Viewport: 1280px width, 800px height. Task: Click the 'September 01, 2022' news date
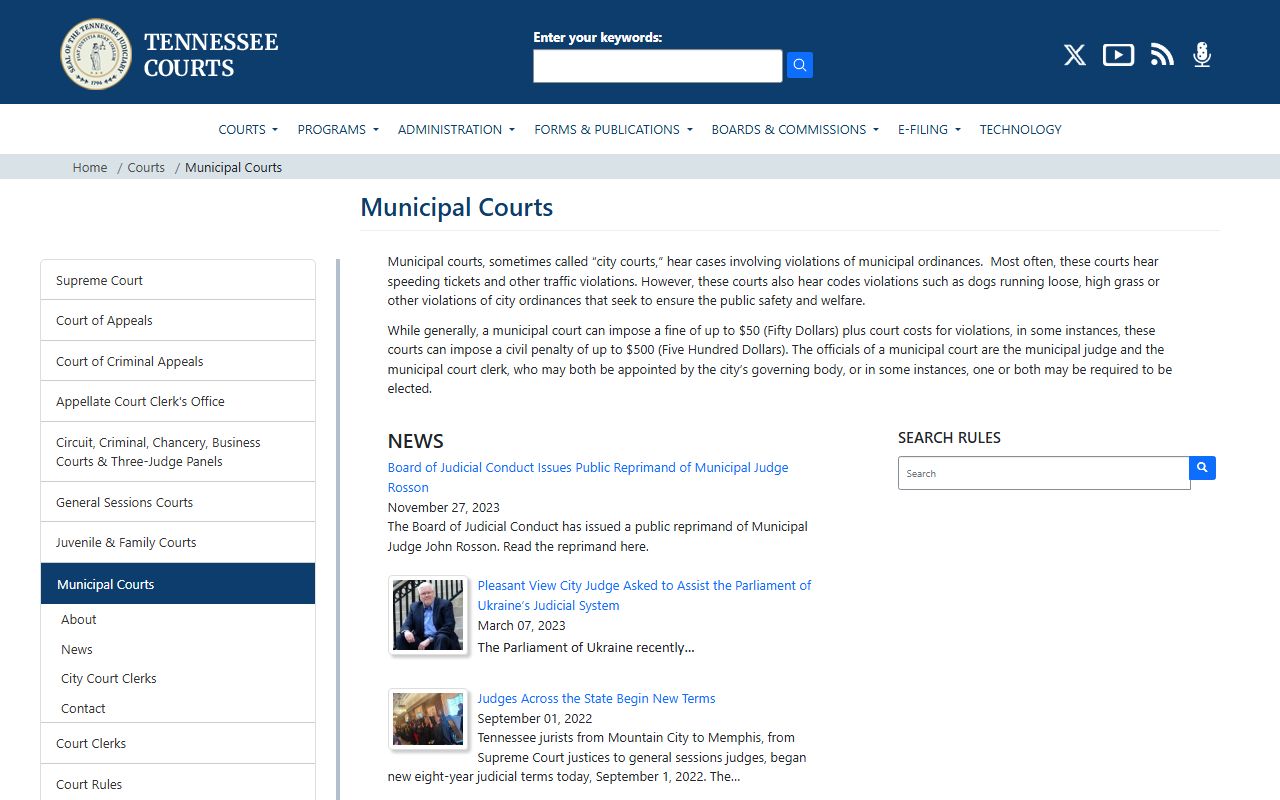(535, 718)
